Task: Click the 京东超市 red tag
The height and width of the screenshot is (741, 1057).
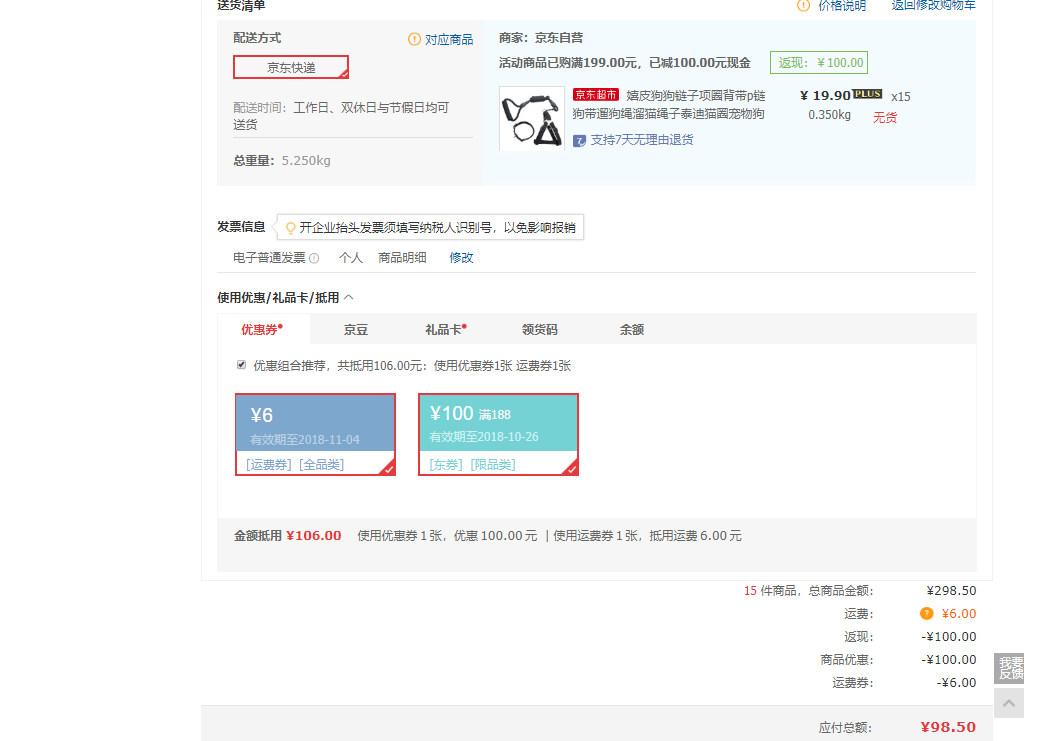Action: tap(596, 95)
